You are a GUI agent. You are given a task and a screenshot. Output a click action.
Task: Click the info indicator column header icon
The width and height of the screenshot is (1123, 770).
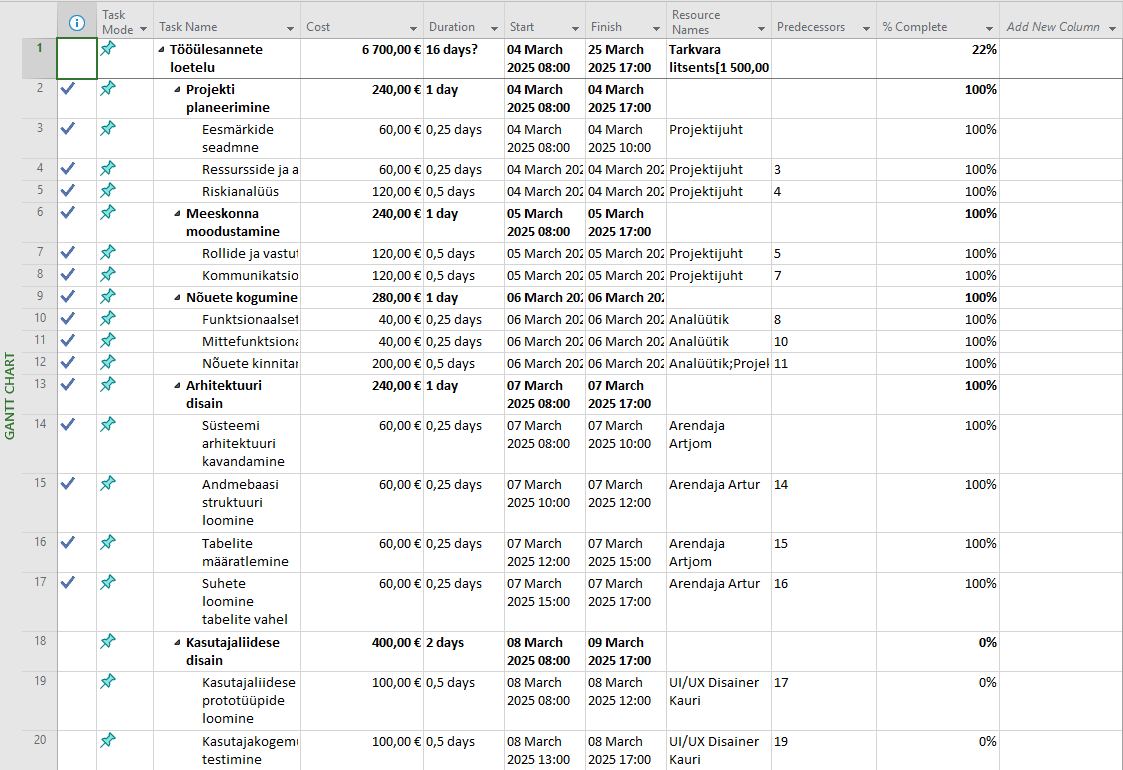point(77,23)
